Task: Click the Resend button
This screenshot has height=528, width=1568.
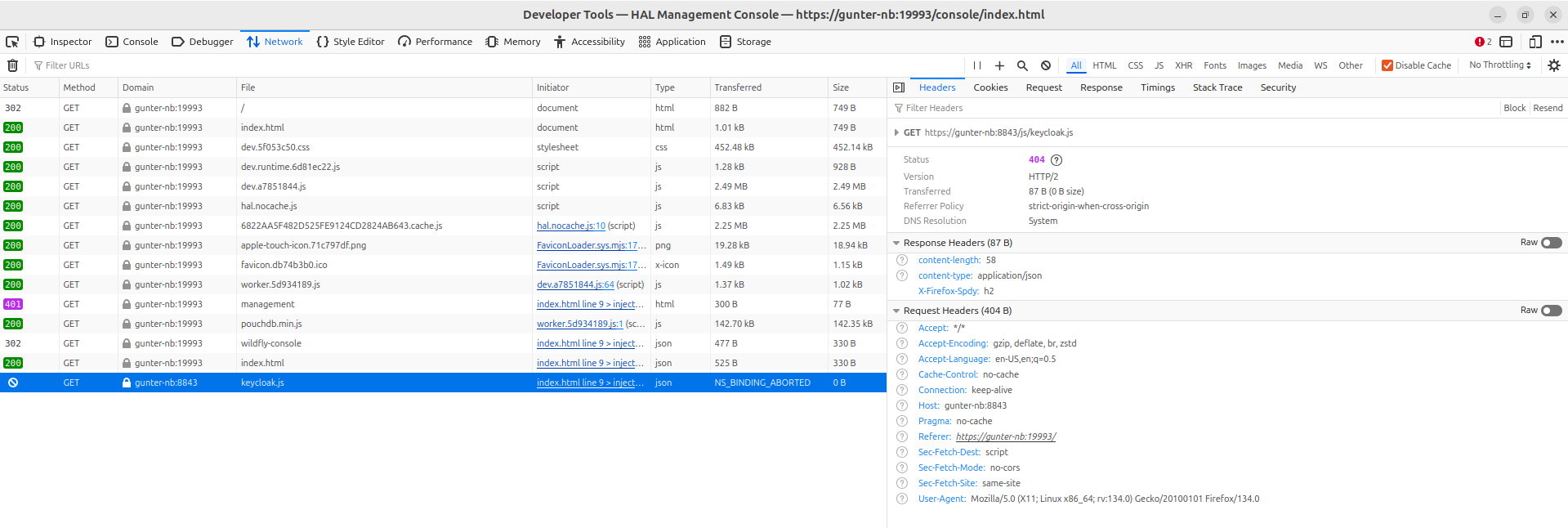Action: point(1548,108)
